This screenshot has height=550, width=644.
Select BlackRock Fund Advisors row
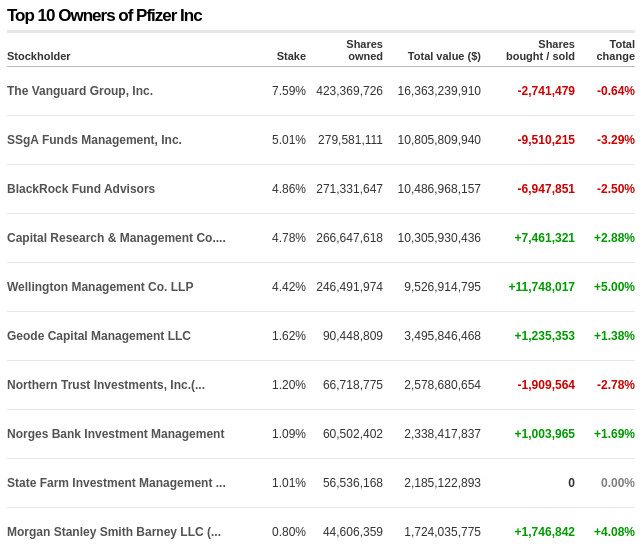[81, 189]
